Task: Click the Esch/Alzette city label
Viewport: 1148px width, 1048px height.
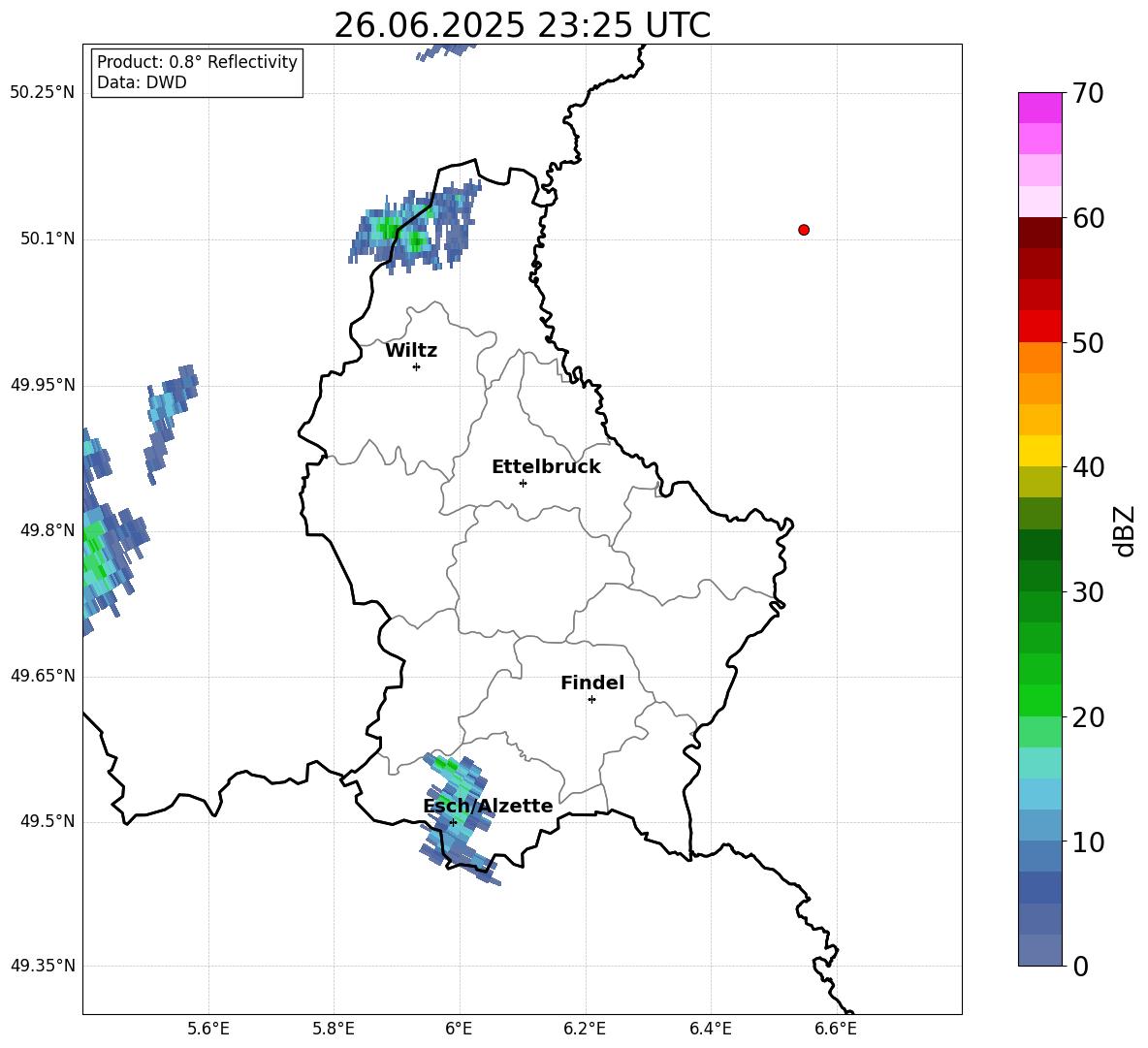Action: coord(488,806)
